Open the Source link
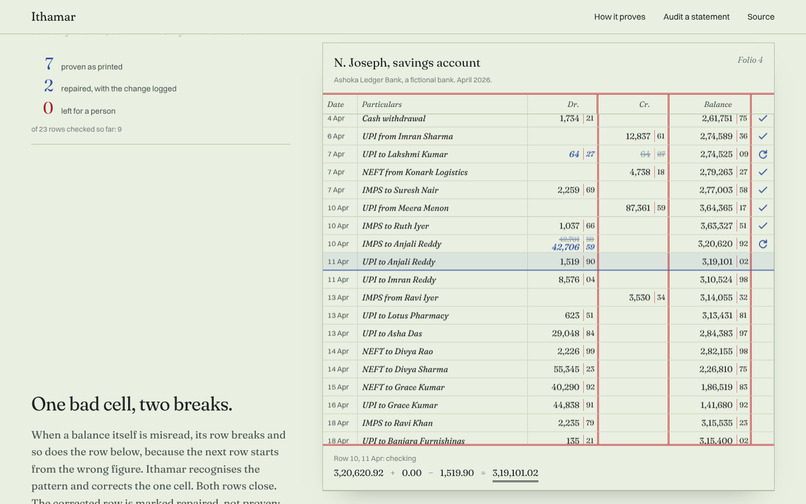This screenshot has width=806, height=504. pyautogui.click(x=761, y=17)
